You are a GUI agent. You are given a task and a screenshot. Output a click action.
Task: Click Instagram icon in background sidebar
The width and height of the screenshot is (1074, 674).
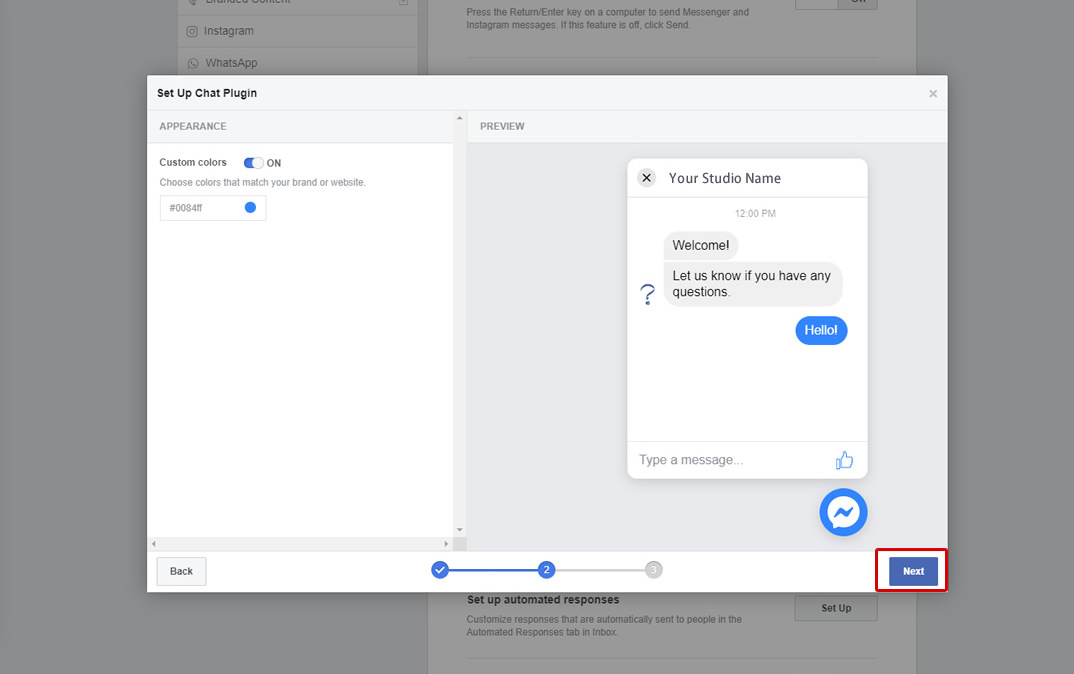192,32
